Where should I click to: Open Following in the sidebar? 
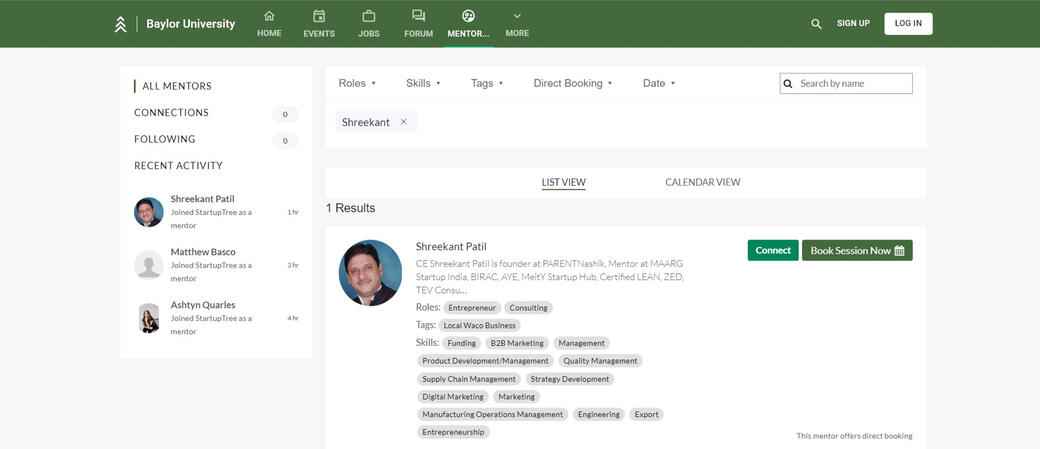click(164, 139)
